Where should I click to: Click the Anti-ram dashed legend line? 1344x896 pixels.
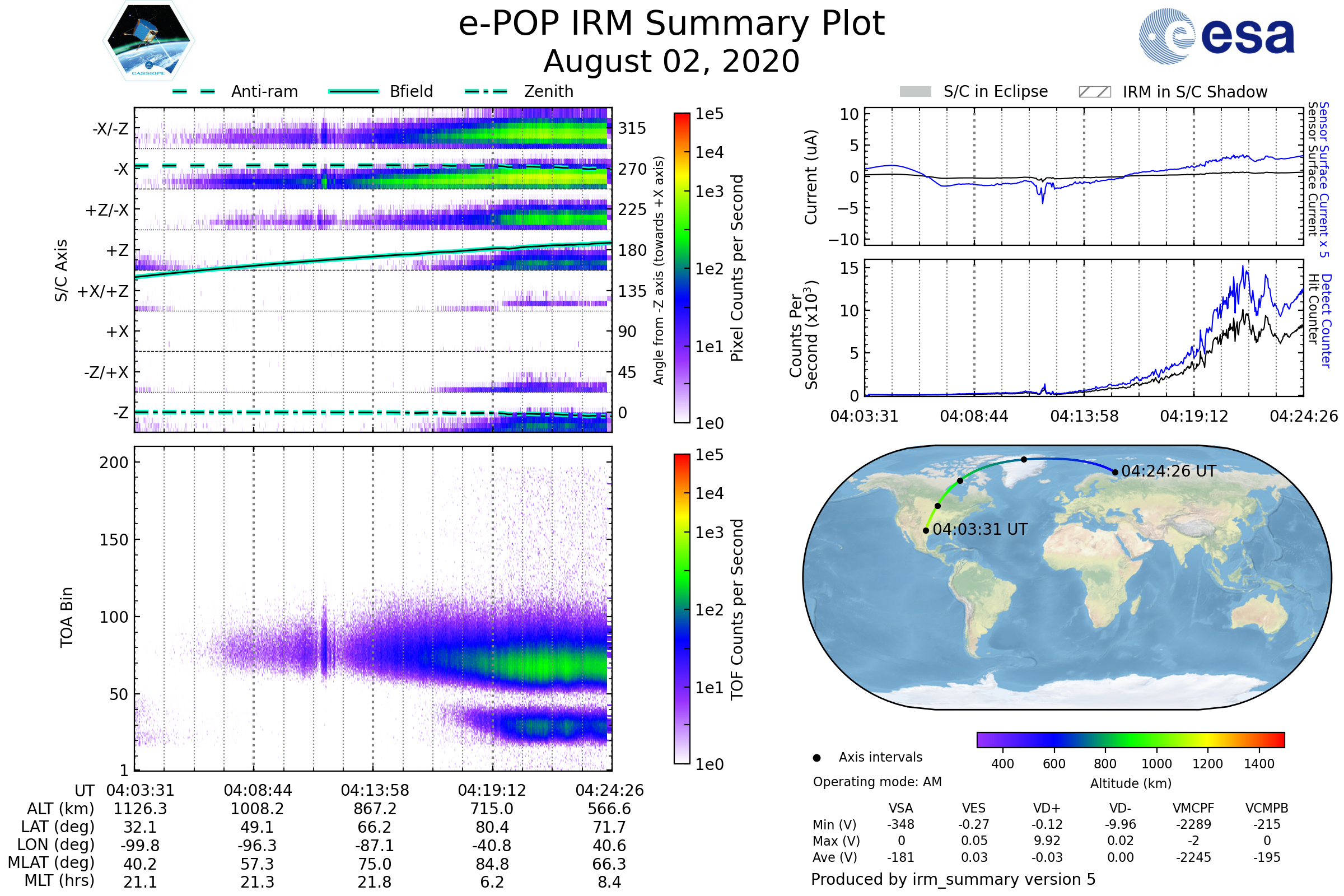194,91
